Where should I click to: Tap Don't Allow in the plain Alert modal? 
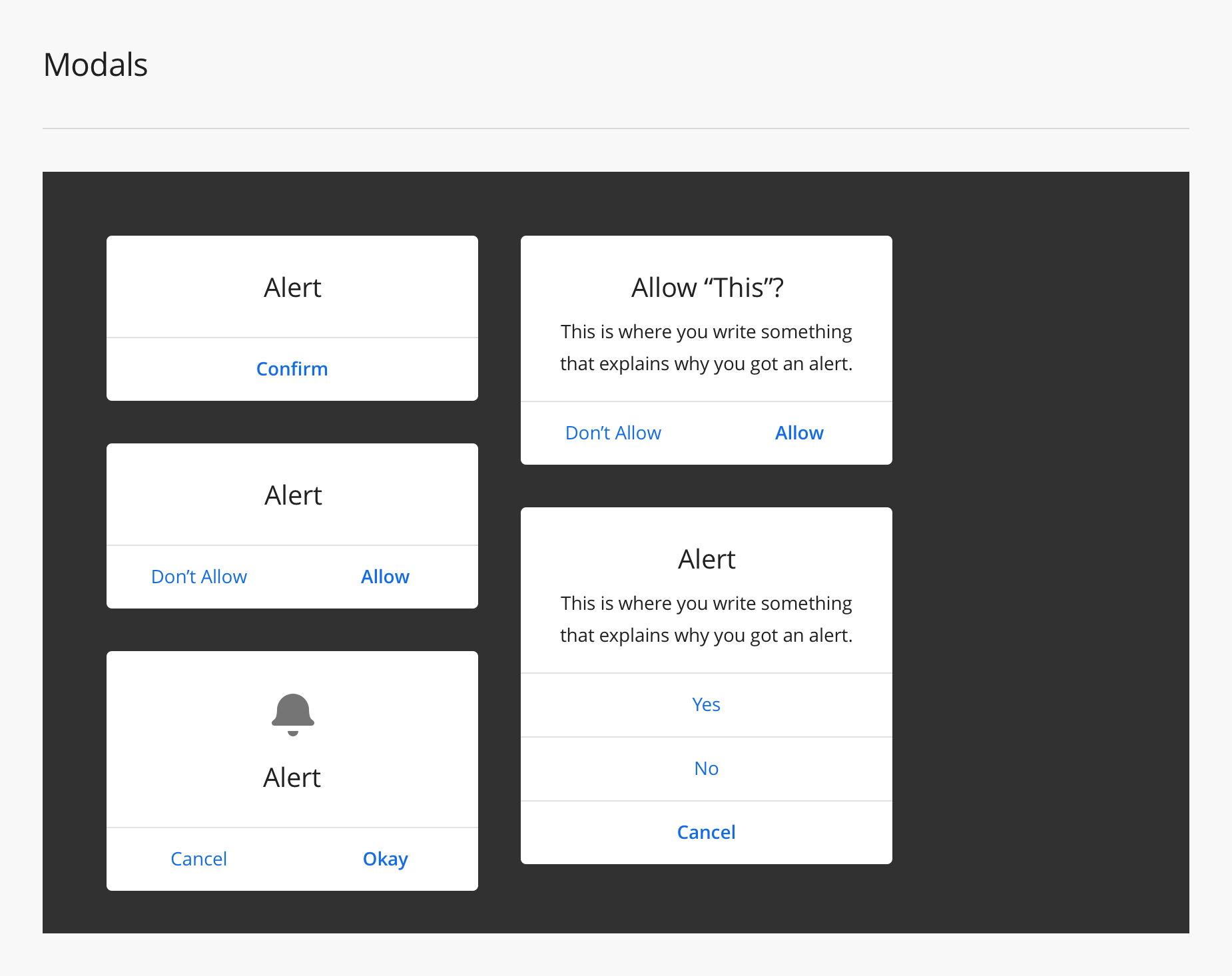(x=199, y=577)
